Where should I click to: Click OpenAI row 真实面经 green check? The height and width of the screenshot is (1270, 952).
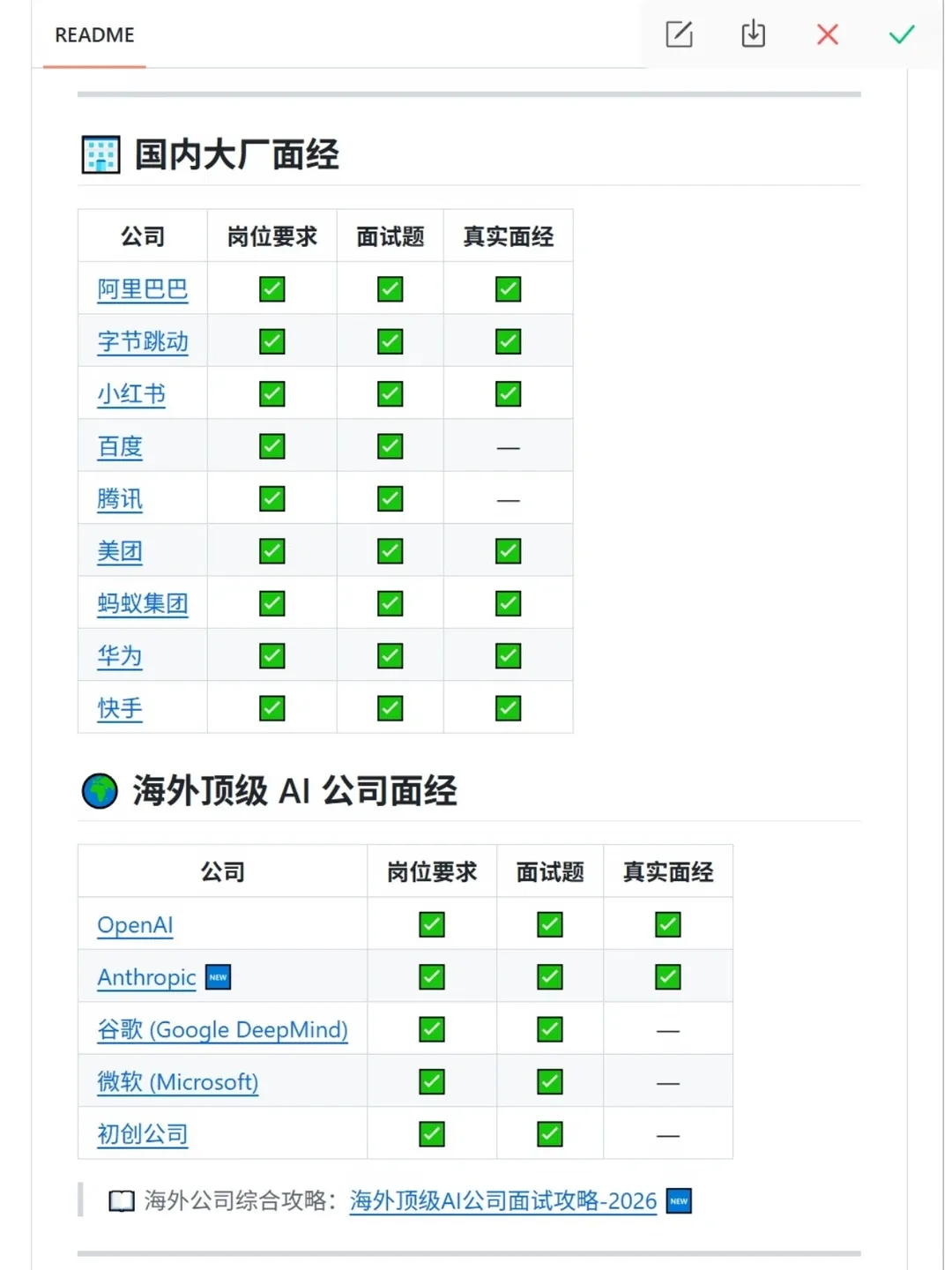click(x=668, y=924)
